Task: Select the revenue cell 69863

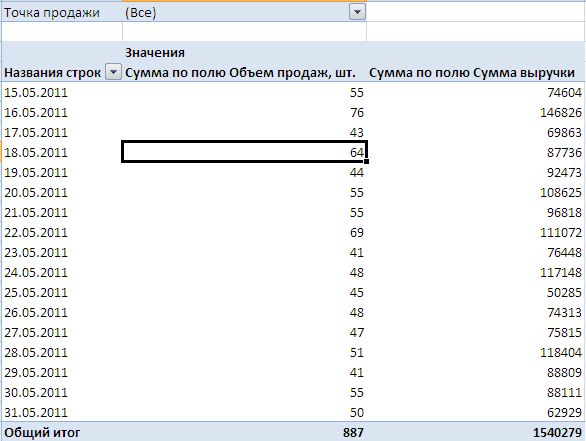Action: [x=475, y=133]
